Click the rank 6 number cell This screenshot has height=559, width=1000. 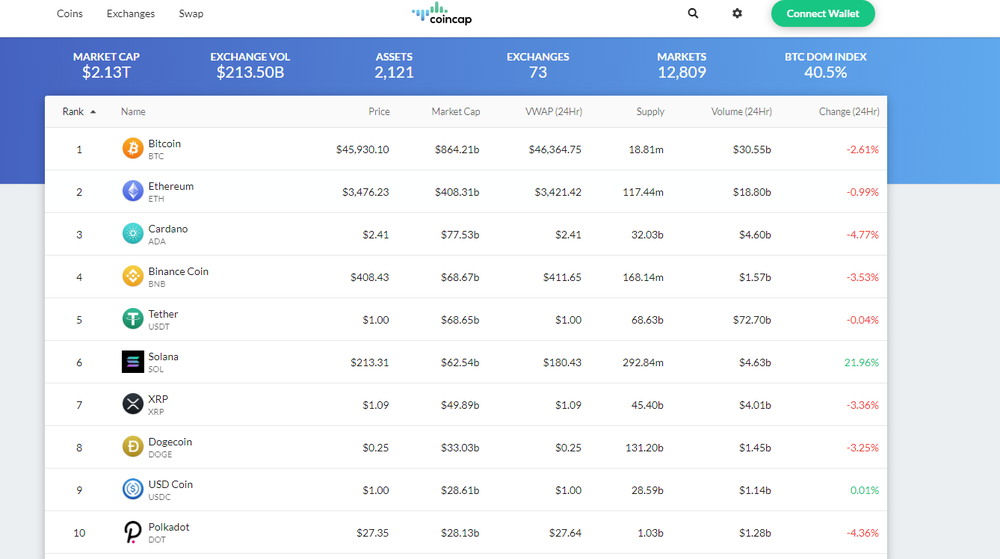(79, 362)
